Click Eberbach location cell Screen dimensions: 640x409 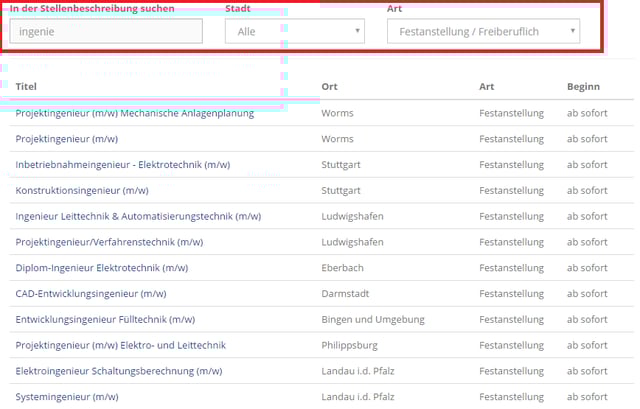[342, 268]
